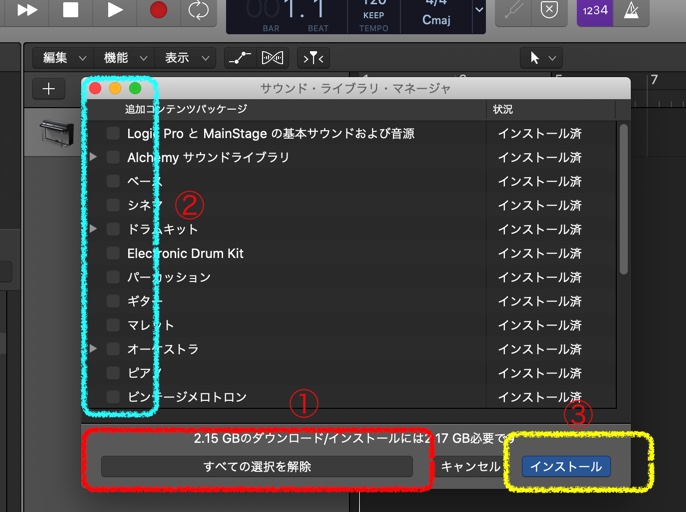Image resolution: width=686 pixels, height=512 pixels.
Task: Open the 機能 menu
Action: coord(125,58)
